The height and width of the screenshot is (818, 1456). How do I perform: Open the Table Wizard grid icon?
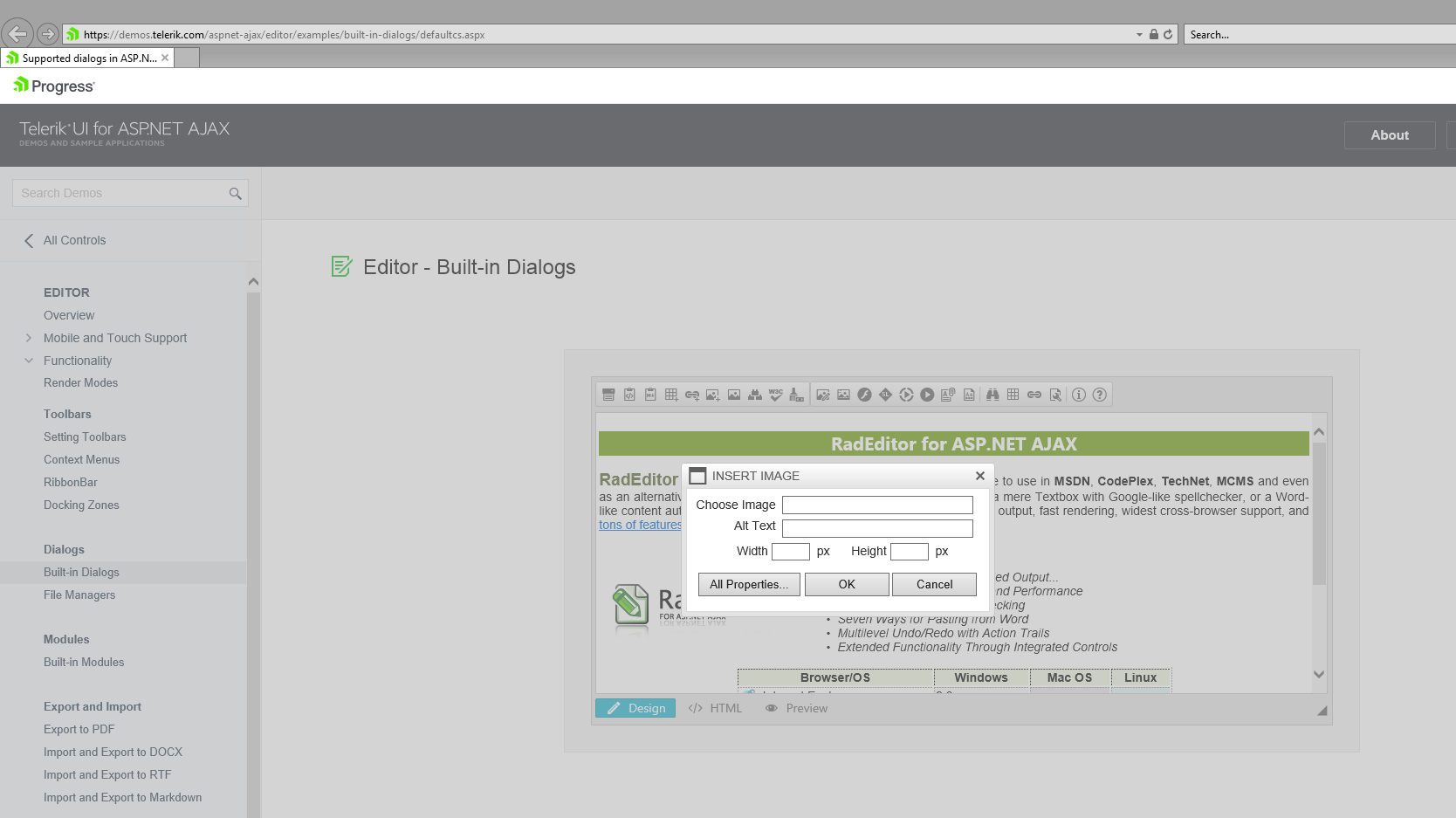click(1013, 395)
